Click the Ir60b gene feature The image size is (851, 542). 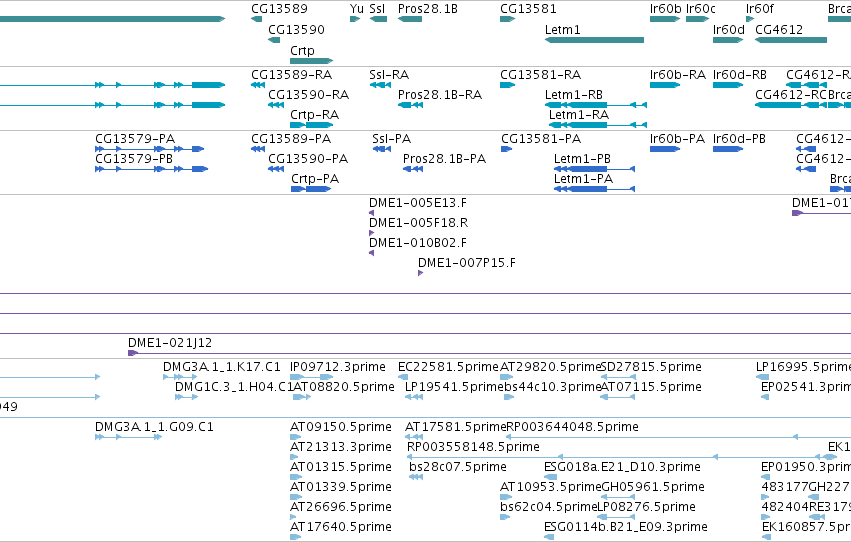click(x=665, y=19)
